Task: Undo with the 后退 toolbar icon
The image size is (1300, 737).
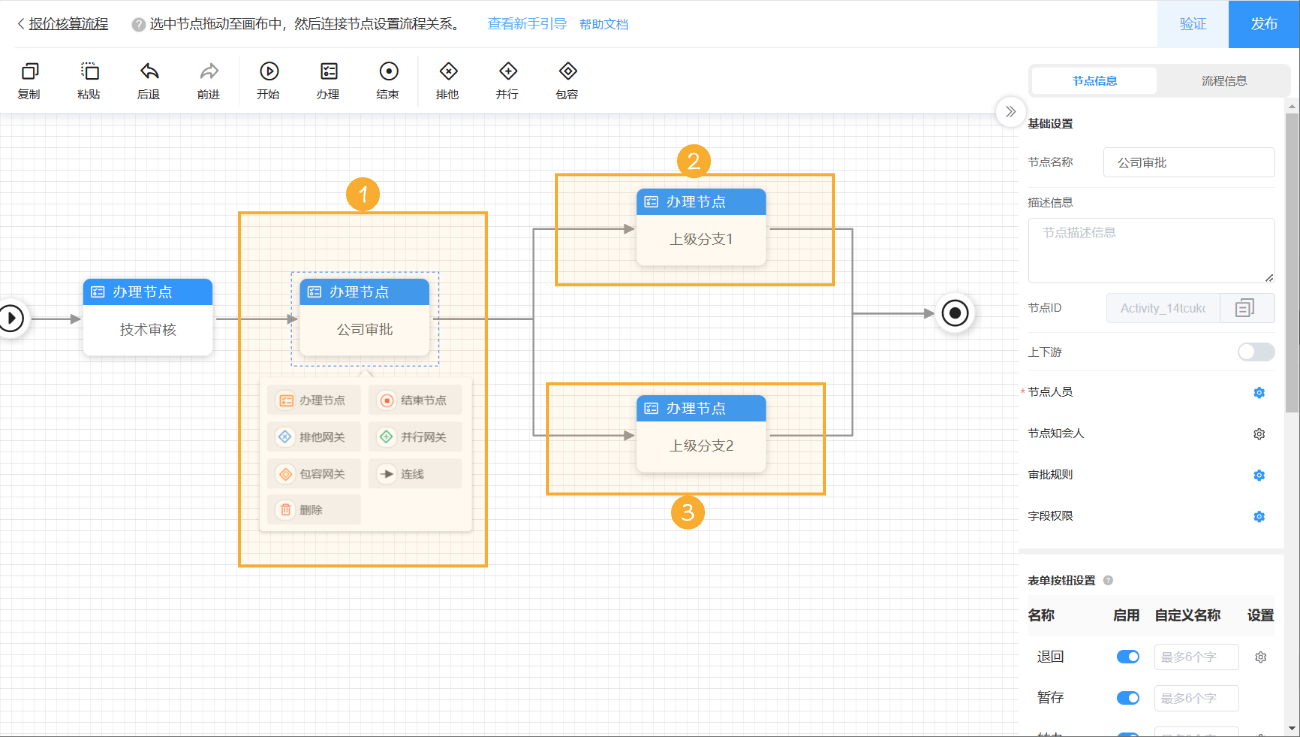Action: pyautogui.click(x=149, y=72)
